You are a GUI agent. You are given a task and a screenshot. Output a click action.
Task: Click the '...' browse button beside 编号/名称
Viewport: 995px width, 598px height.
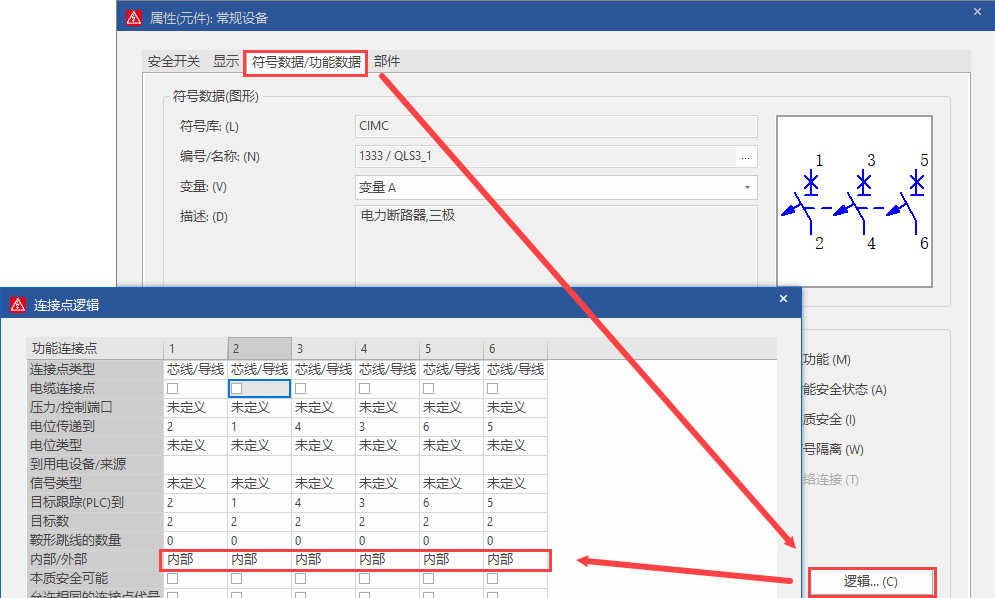[745, 156]
